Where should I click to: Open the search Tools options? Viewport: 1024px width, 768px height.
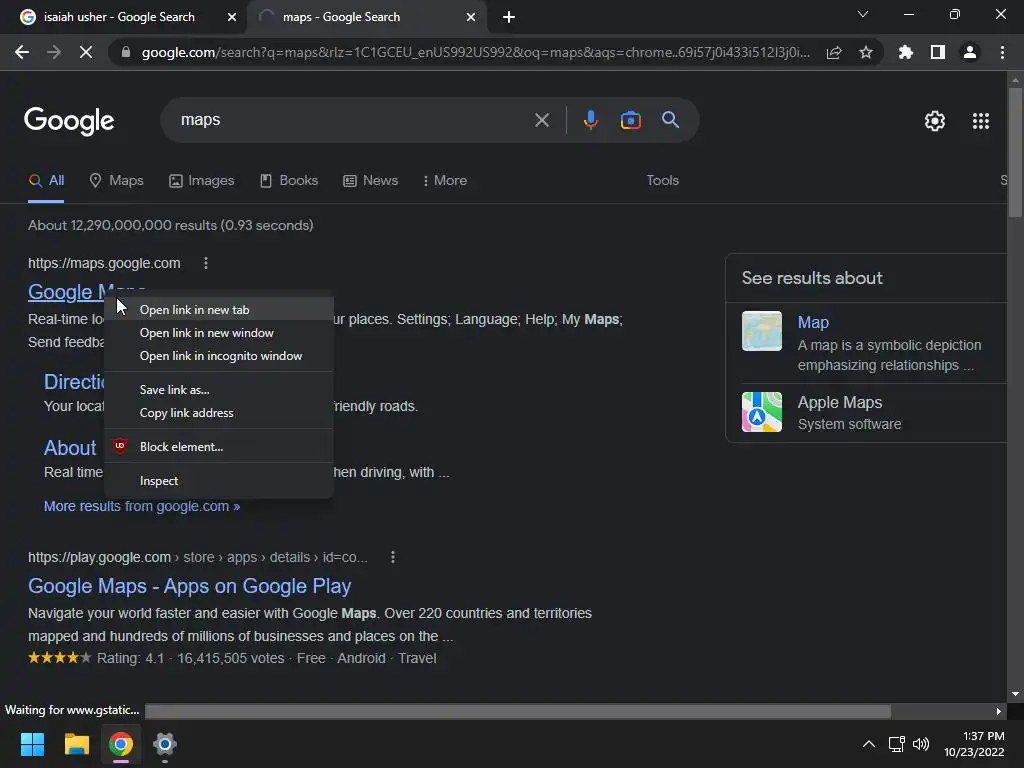tap(662, 180)
